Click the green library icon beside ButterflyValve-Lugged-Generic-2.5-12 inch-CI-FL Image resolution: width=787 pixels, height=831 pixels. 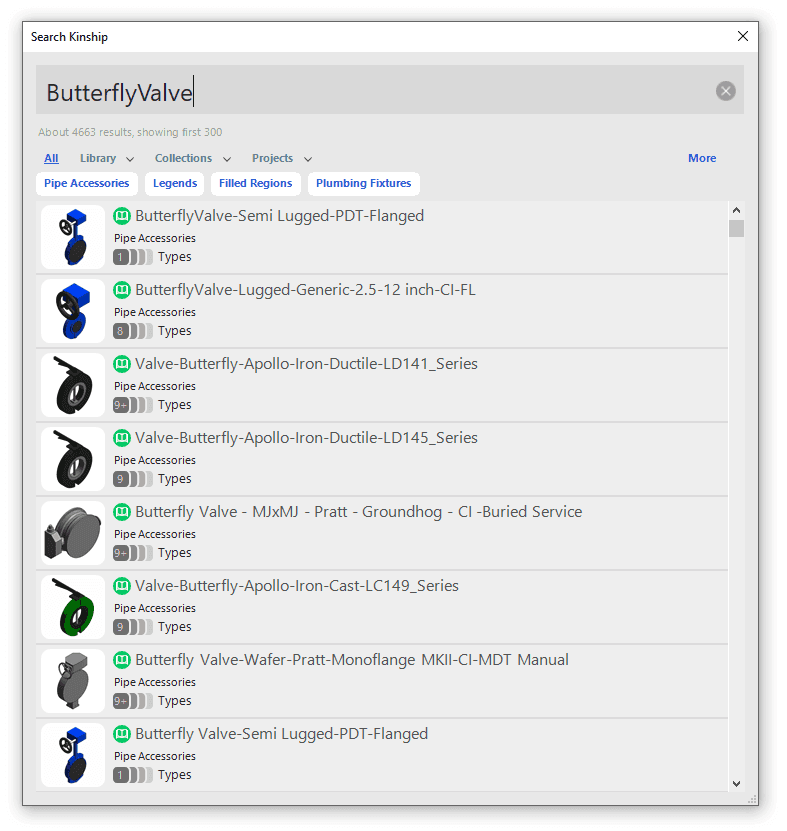coord(122,290)
